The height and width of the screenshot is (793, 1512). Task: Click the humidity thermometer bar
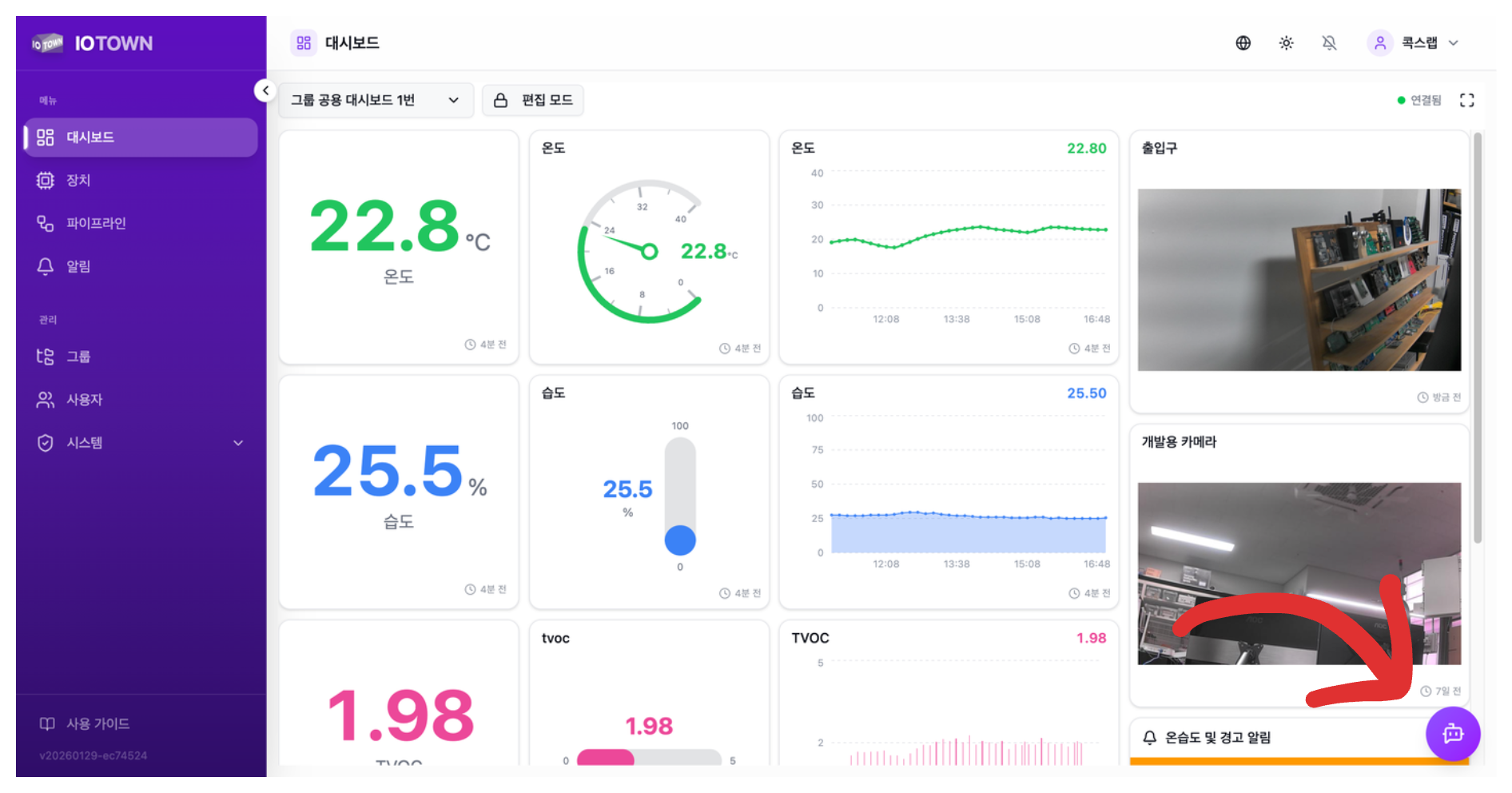680,496
